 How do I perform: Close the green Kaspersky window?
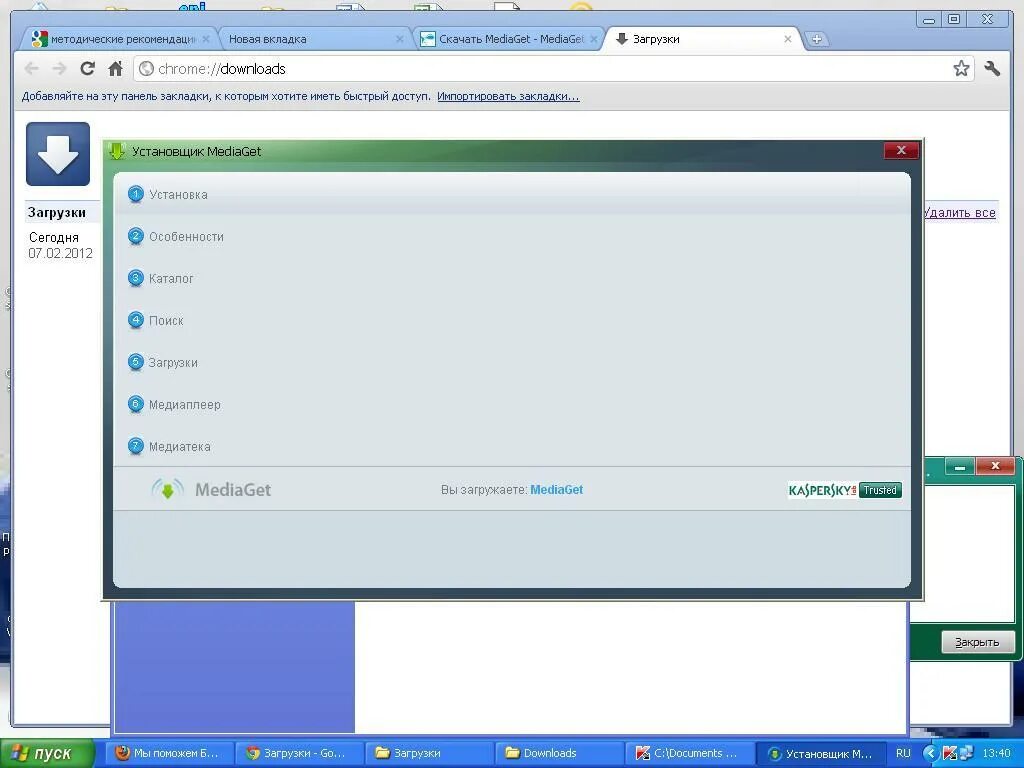(995, 466)
